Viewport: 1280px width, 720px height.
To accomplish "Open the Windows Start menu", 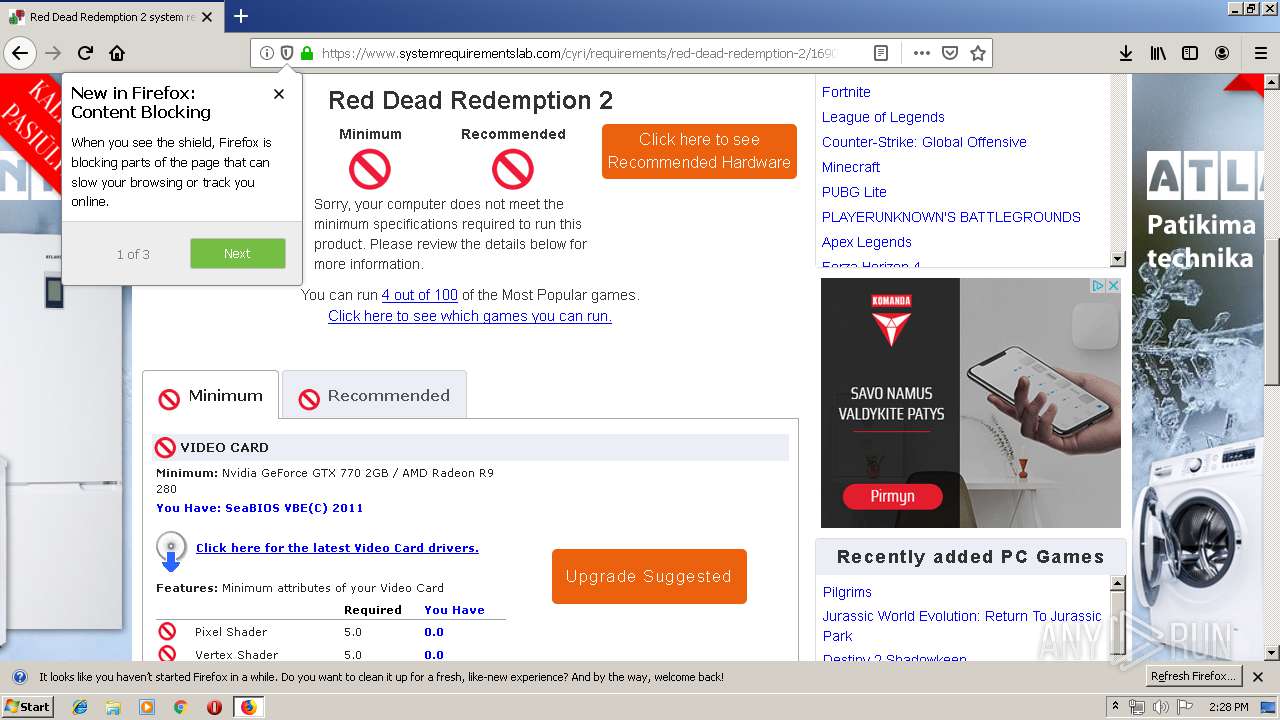I will [28, 706].
